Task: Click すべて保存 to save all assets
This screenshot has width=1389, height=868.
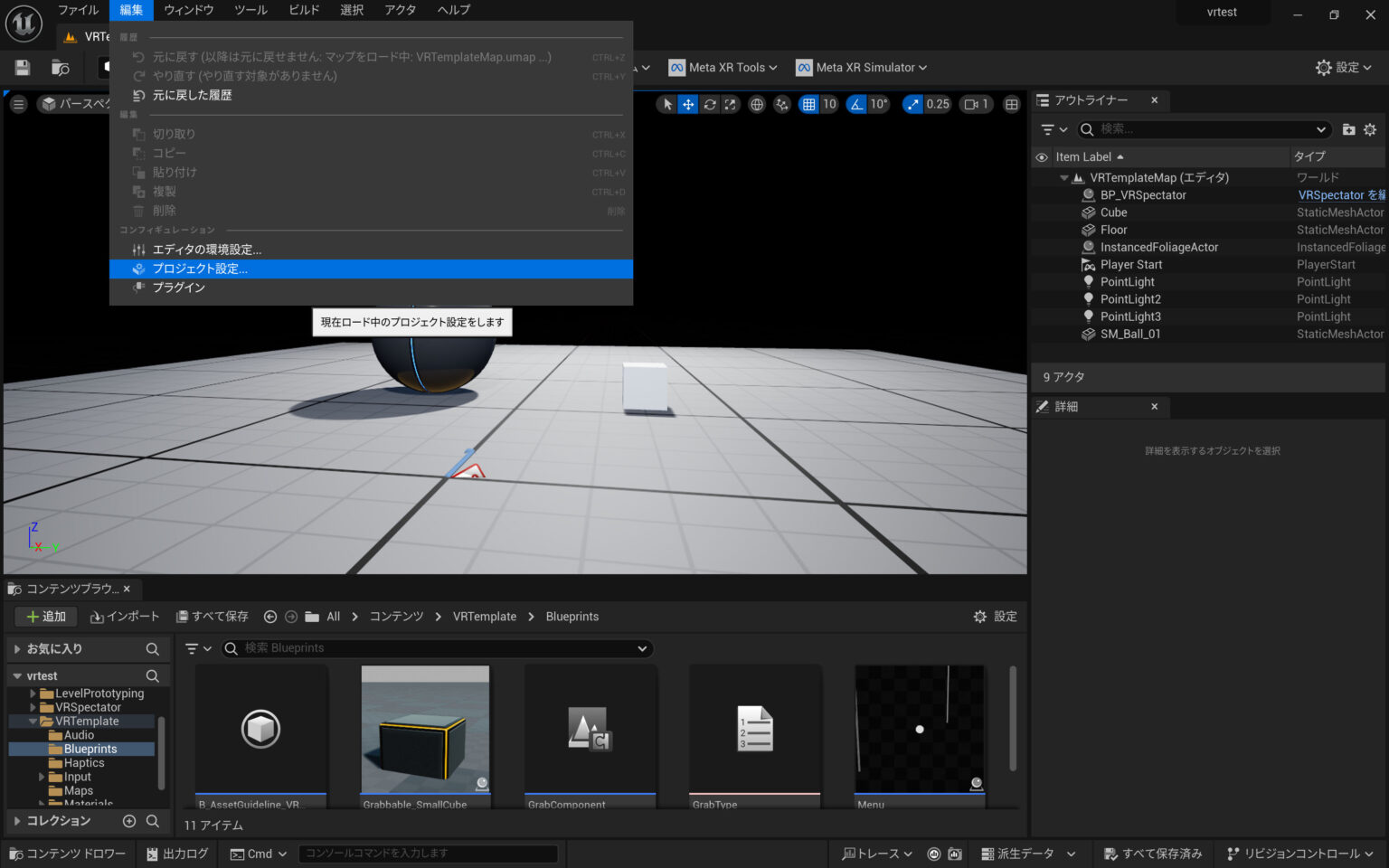Action: pos(212,616)
